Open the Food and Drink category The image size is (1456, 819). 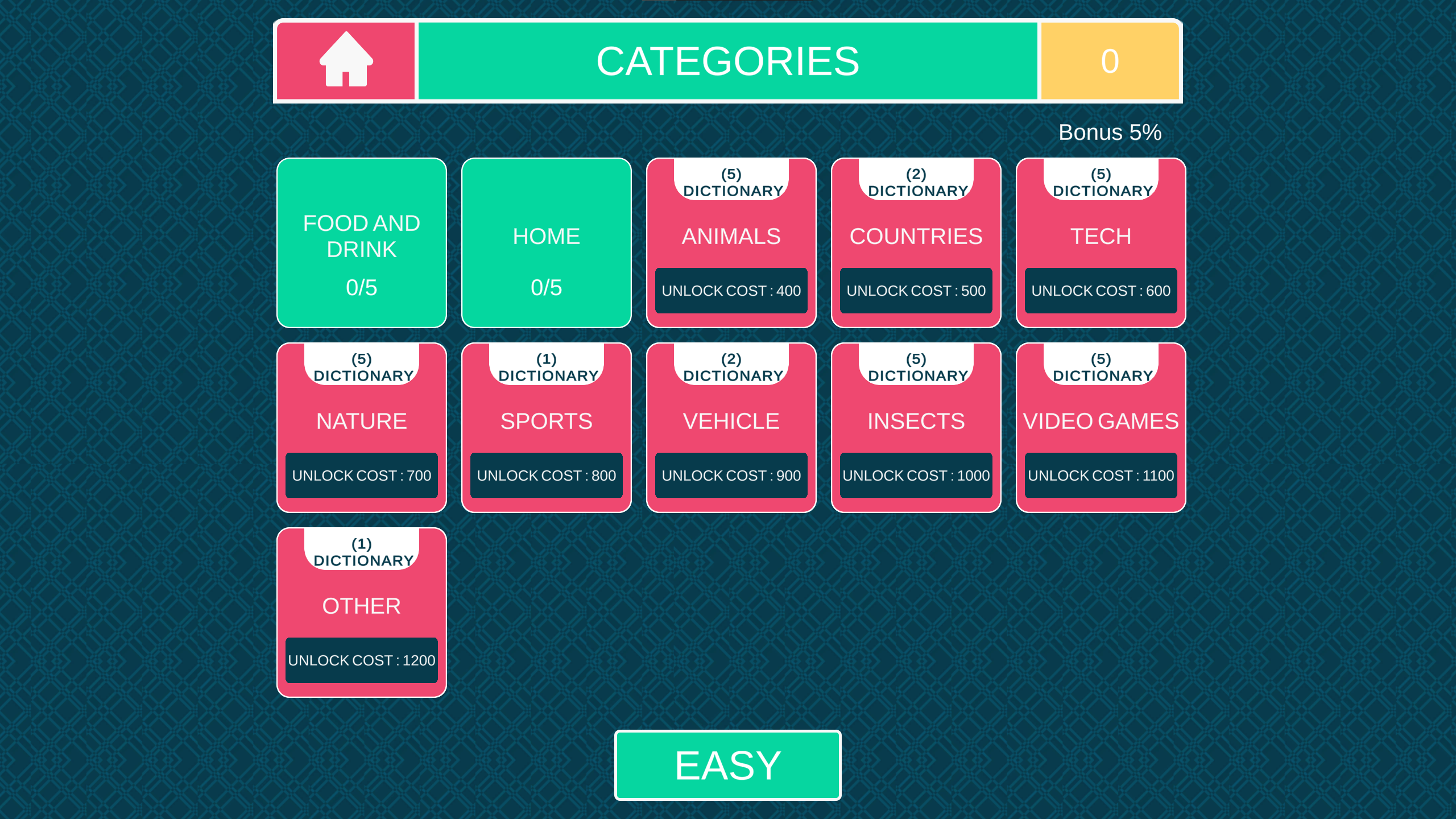coord(361,243)
